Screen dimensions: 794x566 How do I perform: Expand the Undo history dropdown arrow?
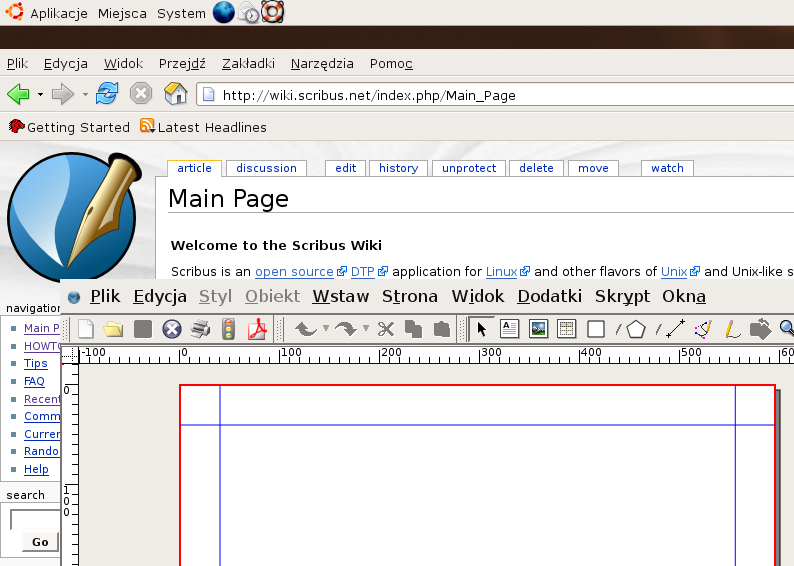coord(326,329)
